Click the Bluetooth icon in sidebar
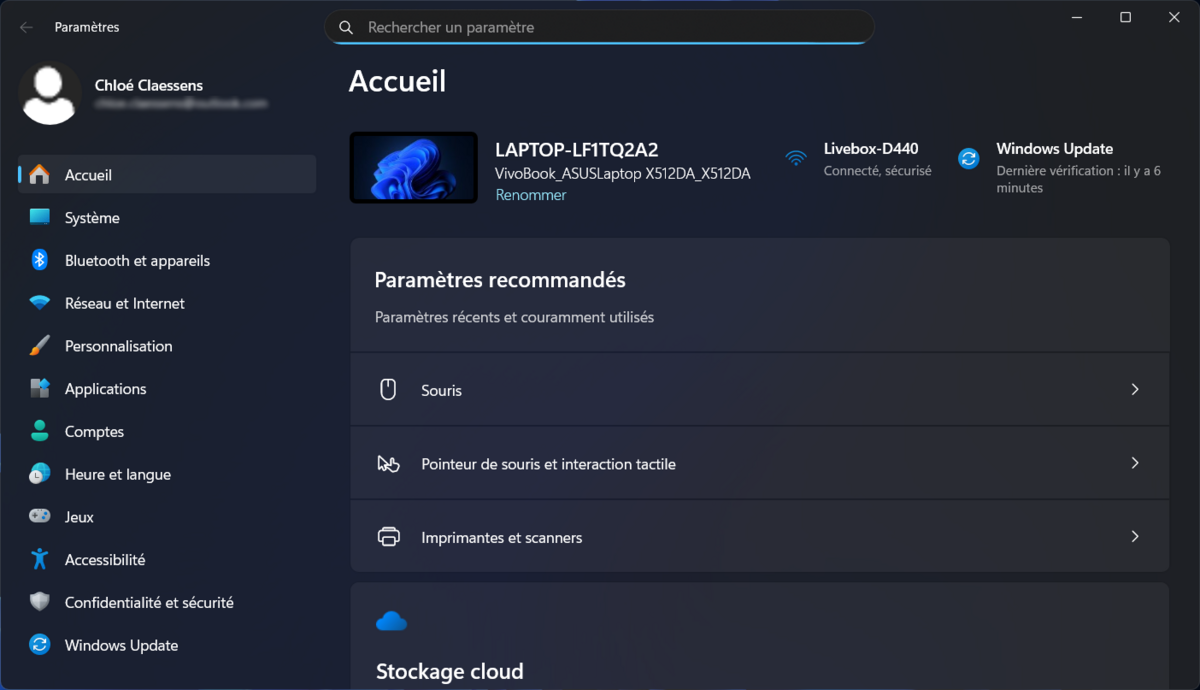Image resolution: width=1200 pixels, height=690 pixels. 39,260
